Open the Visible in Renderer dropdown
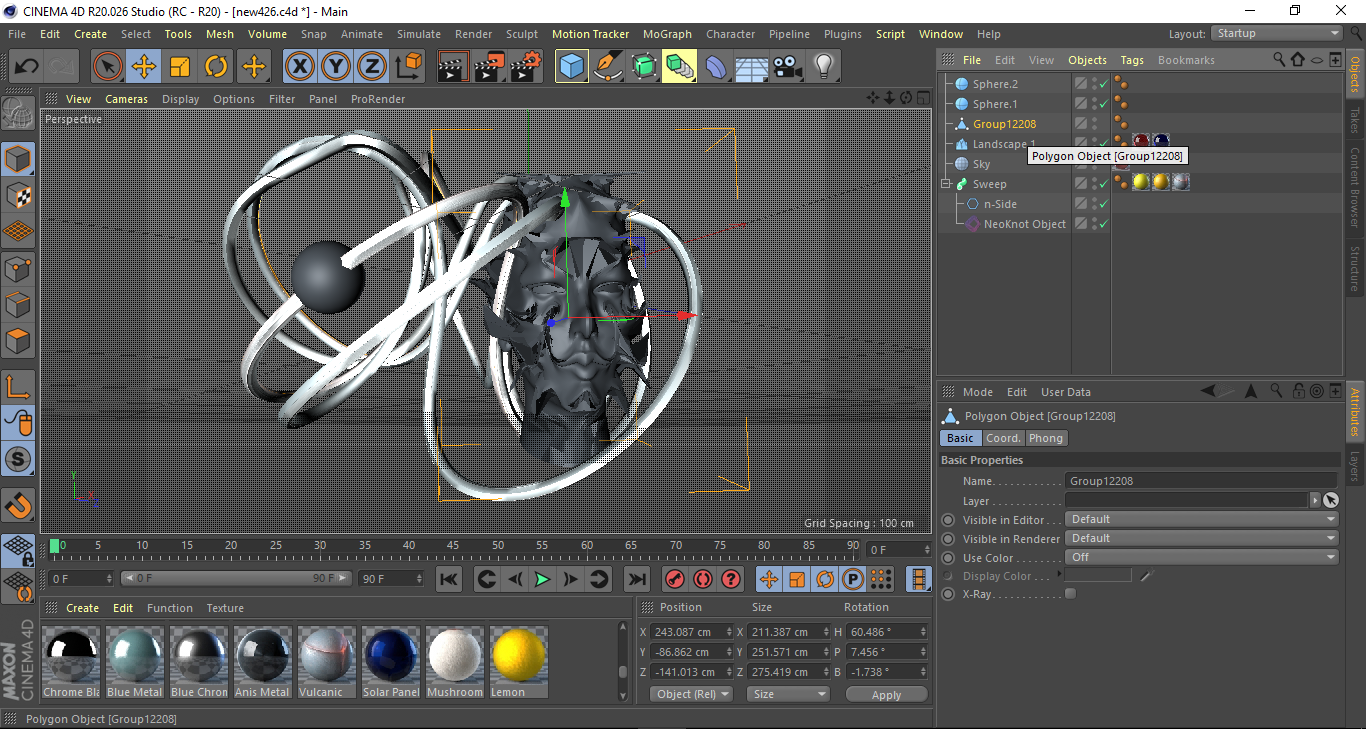 [x=1201, y=539]
